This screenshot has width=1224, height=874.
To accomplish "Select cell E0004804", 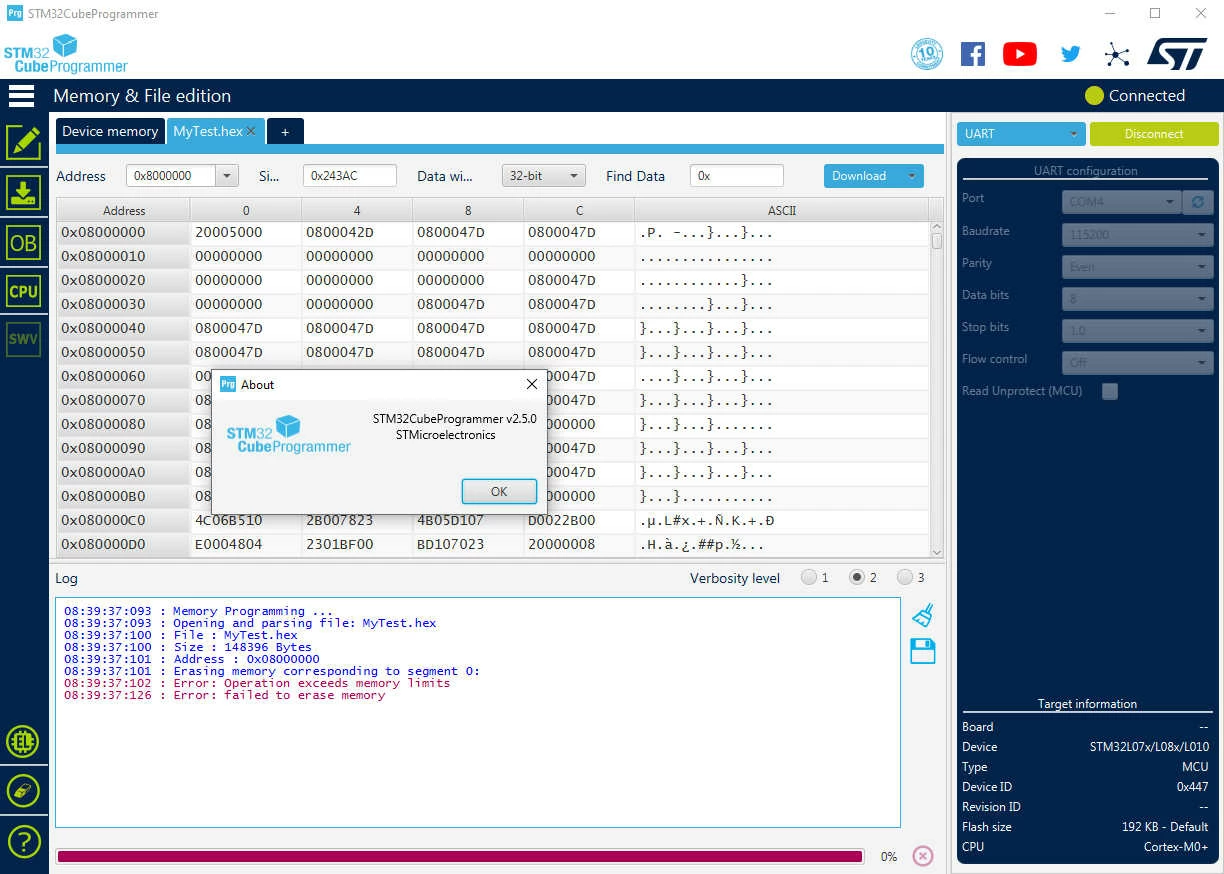I will click(x=246, y=544).
